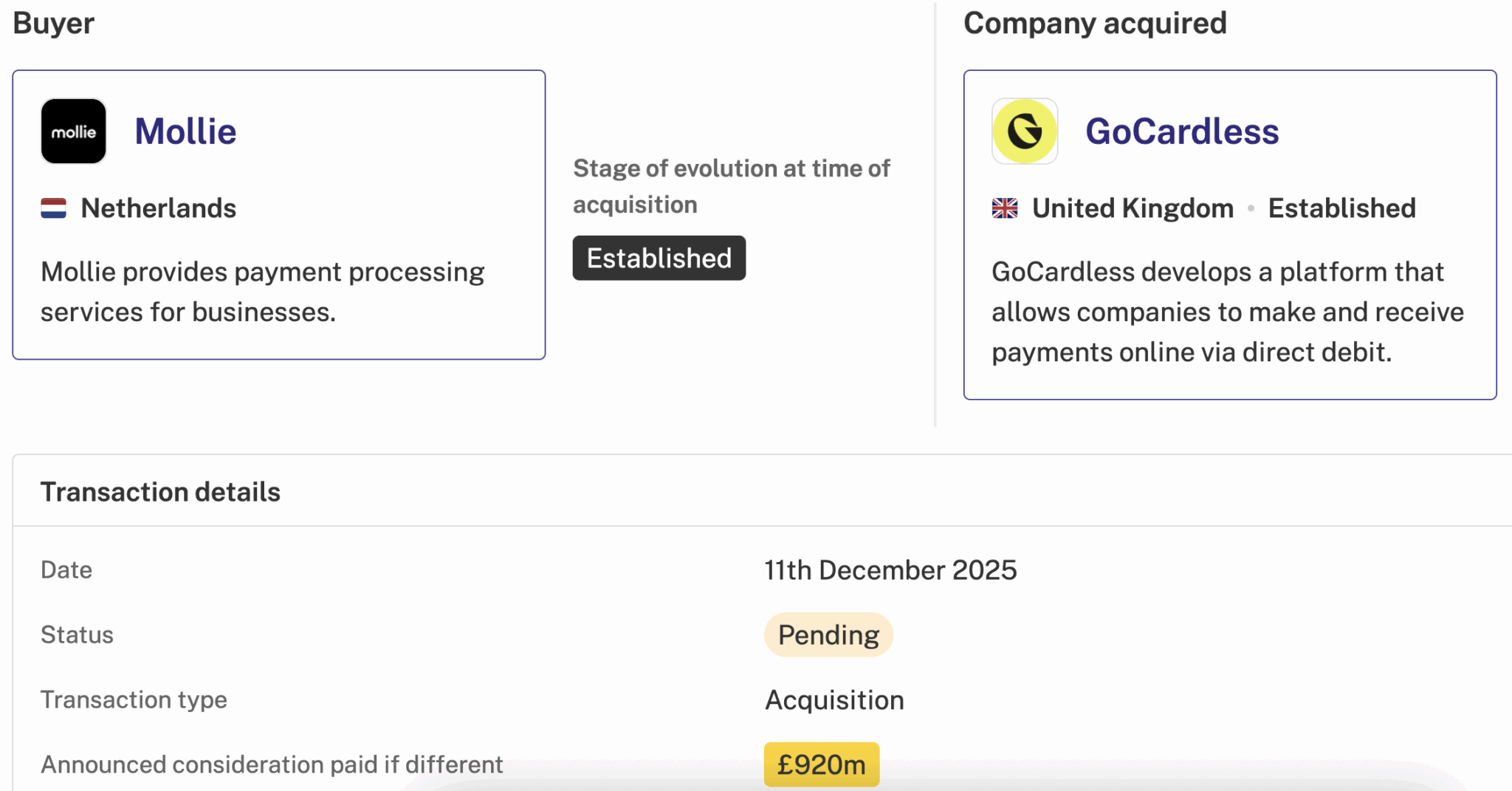Open the GoCardless company link
Viewport: 1512px width, 791px height.
coord(1181,131)
